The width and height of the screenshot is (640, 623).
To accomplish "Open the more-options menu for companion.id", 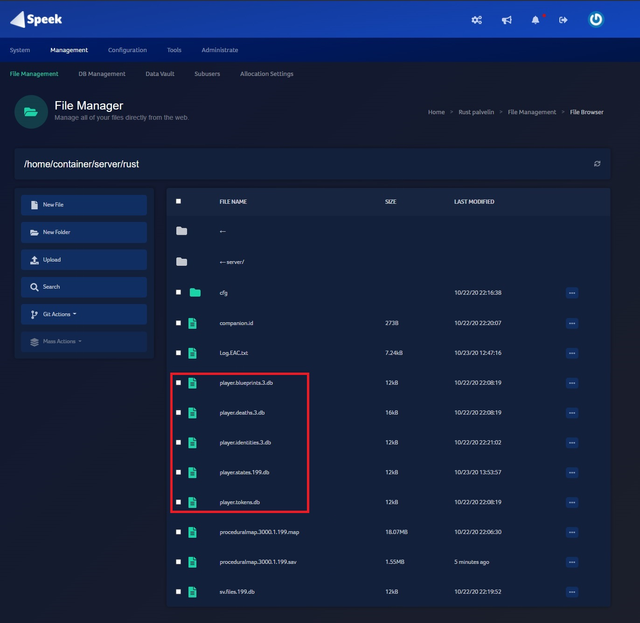I will pos(572,323).
